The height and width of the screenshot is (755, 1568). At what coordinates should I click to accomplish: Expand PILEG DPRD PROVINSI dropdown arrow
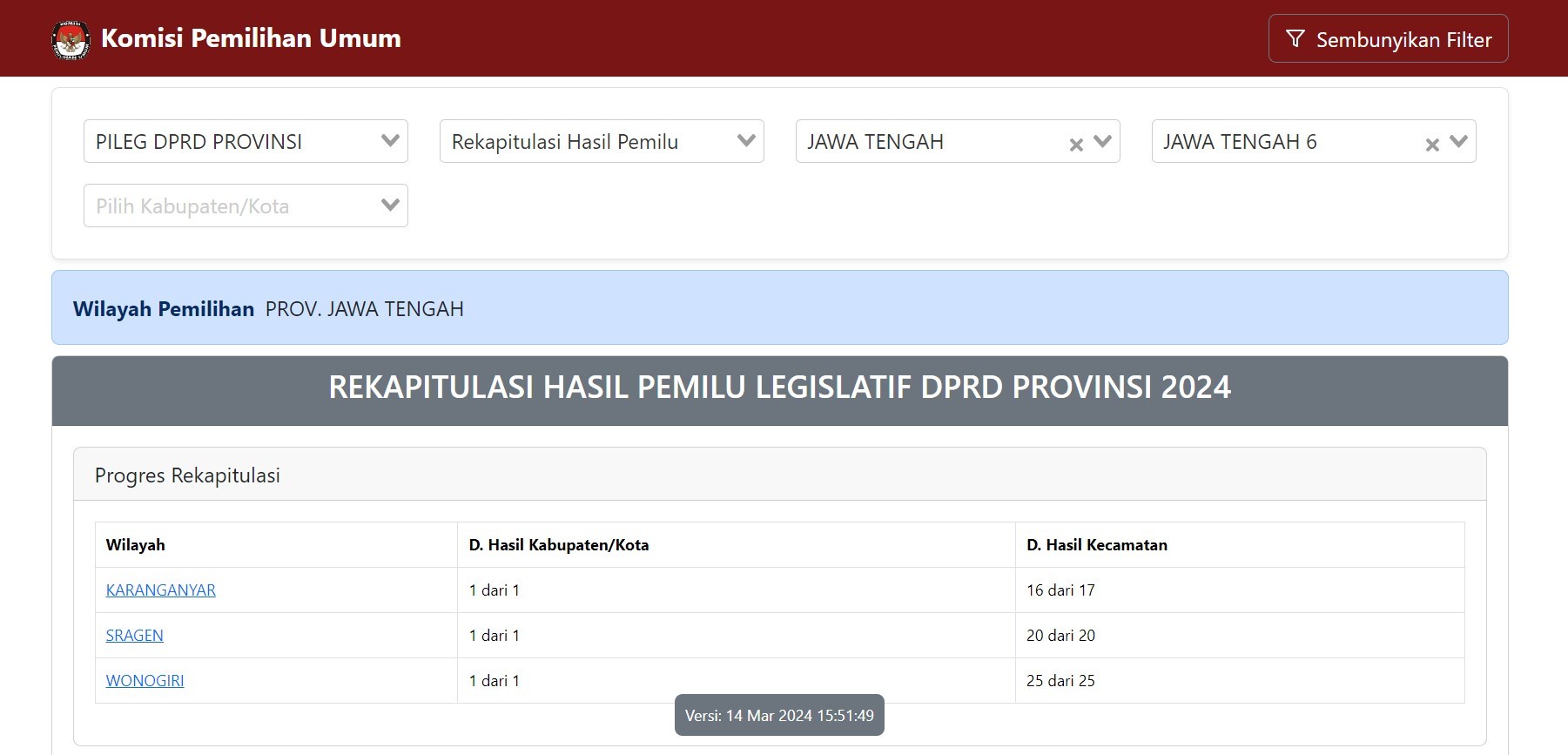click(x=390, y=141)
